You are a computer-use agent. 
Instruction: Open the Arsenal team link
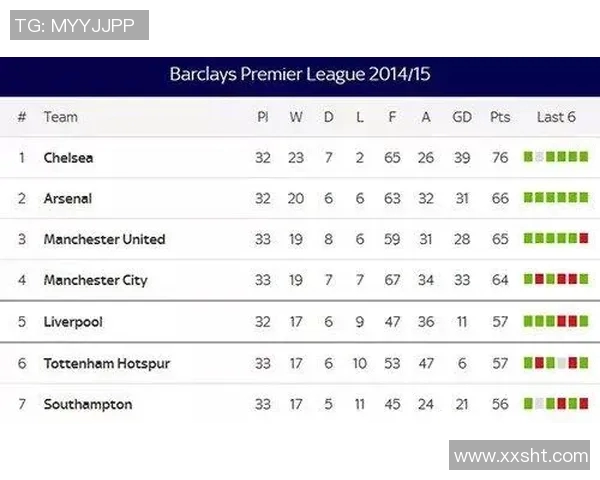tap(67, 199)
